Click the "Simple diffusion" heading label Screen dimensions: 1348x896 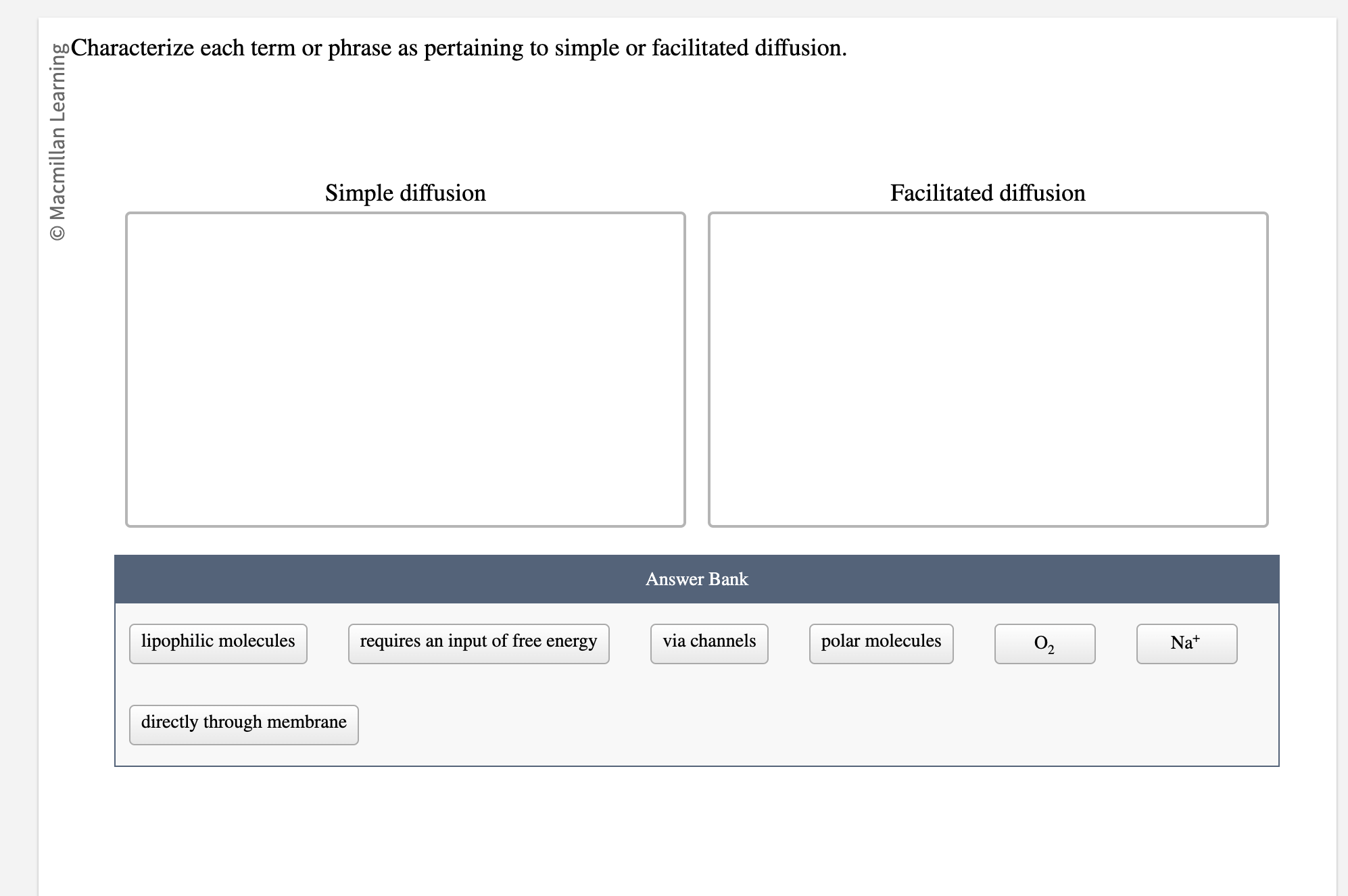406,193
